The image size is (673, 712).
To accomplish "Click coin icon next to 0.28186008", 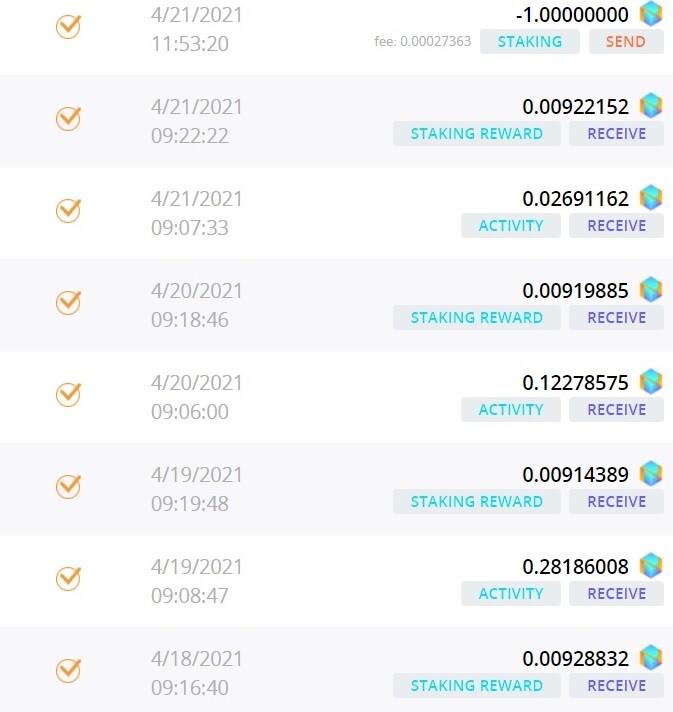I will (x=651, y=565).
